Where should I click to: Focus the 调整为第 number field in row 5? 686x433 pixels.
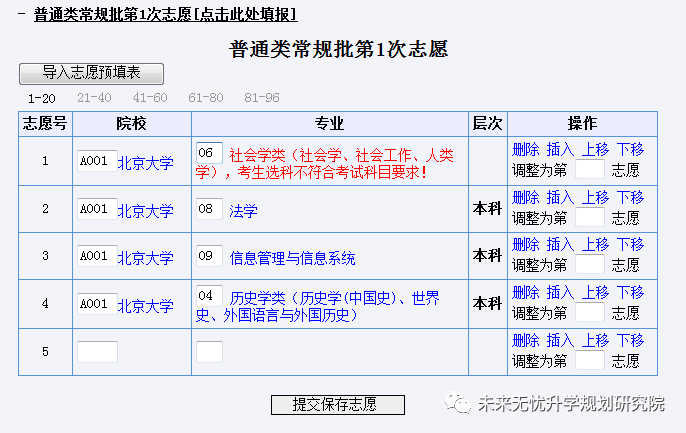click(590, 360)
